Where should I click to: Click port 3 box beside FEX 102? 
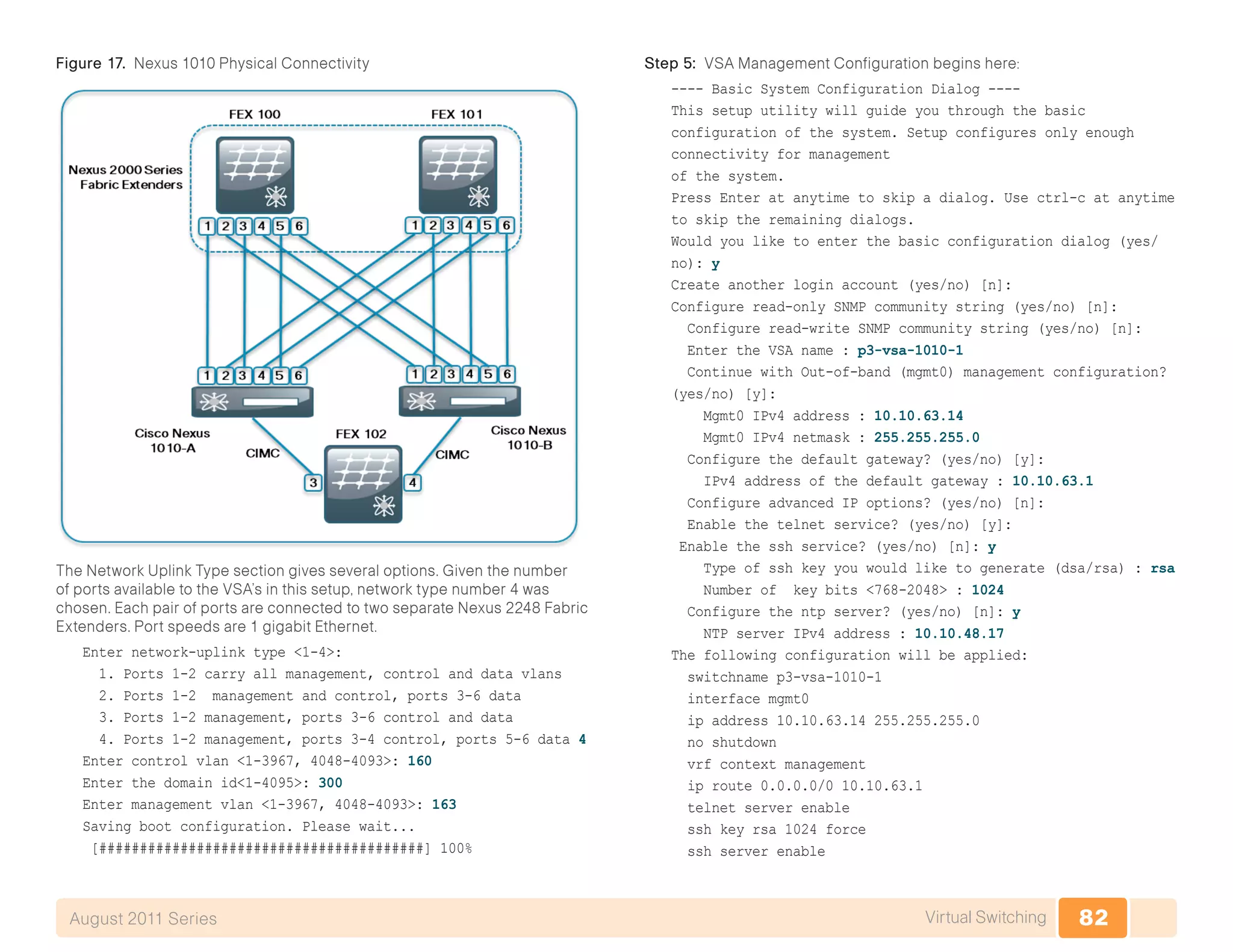[x=313, y=483]
